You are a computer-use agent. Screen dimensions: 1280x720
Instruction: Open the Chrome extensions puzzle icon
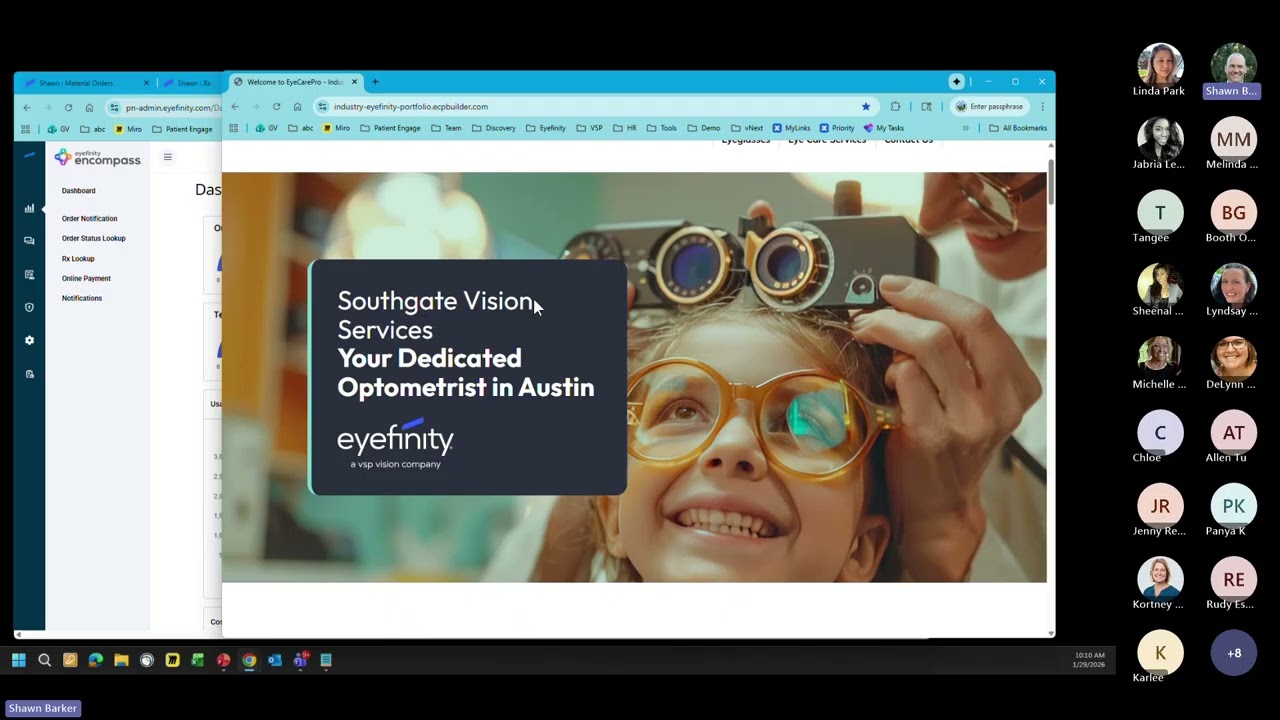(x=895, y=107)
